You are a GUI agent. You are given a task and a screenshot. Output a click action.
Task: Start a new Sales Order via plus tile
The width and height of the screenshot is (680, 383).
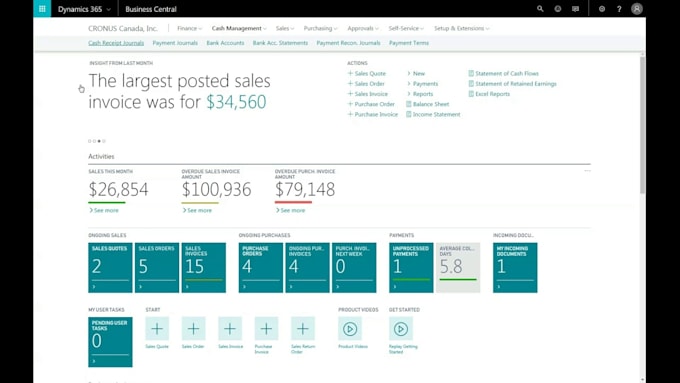[x=193, y=329]
